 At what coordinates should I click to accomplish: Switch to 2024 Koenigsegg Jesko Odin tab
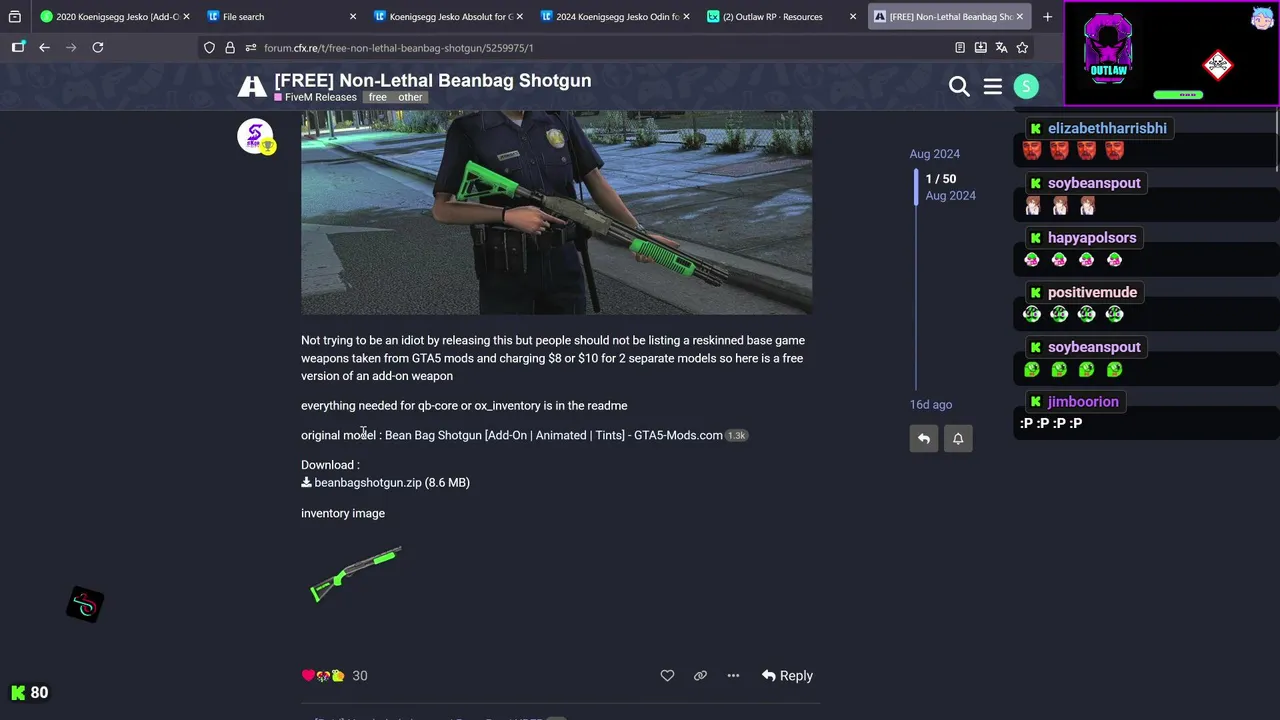[614, 16]
